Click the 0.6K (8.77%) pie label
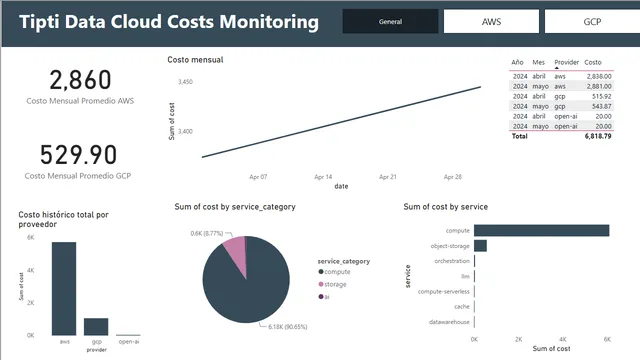This screenshot has width=640, height=360. coord(207,233)
